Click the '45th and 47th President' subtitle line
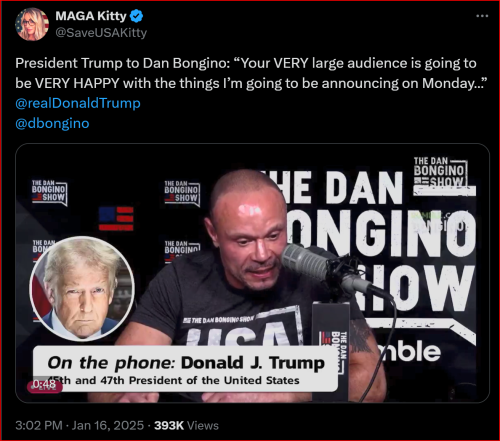The width and height of the screenshot is (500, 441). click(173, 380)
